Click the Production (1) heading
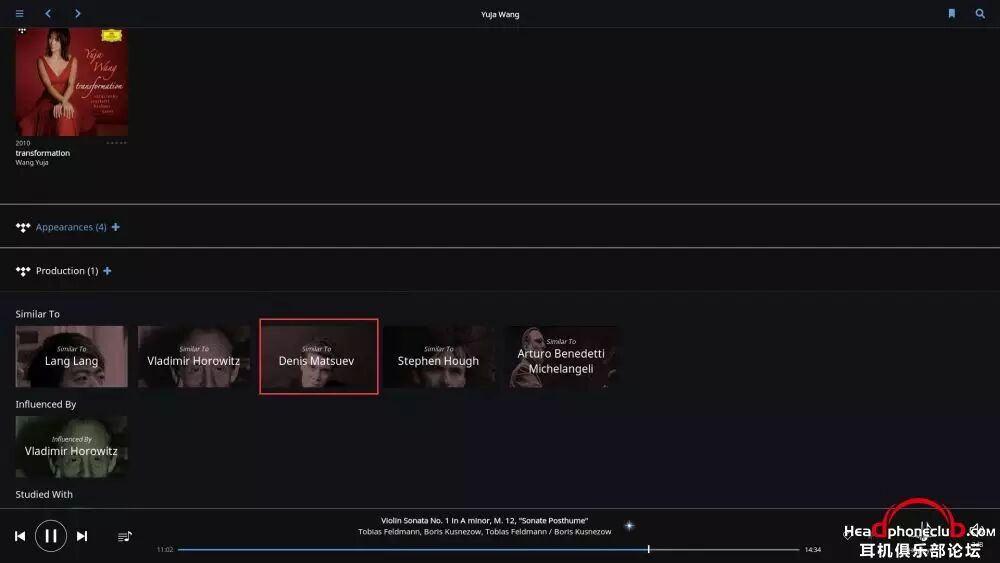 [67, 271]
